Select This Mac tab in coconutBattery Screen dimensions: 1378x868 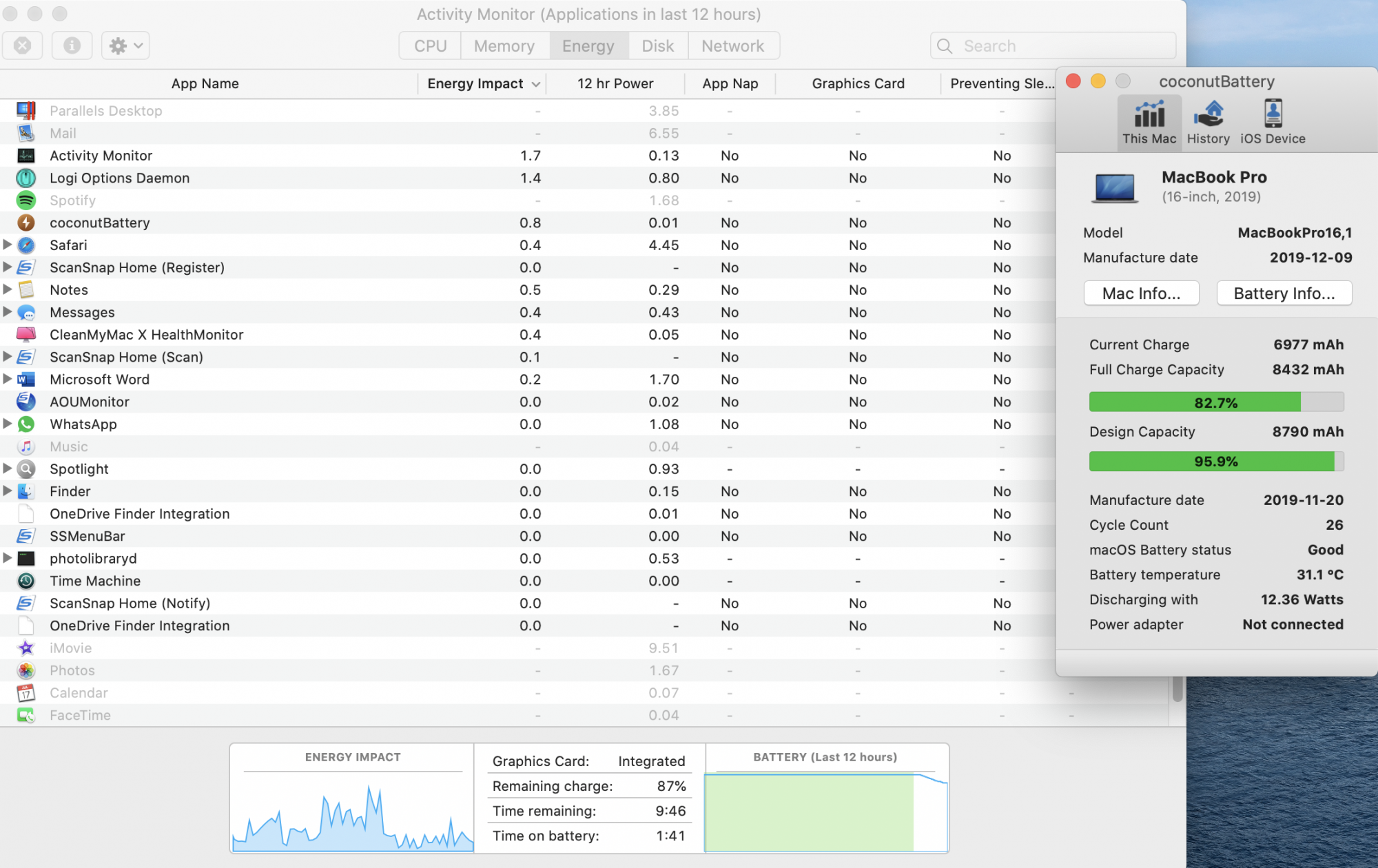click(1149, 123)
